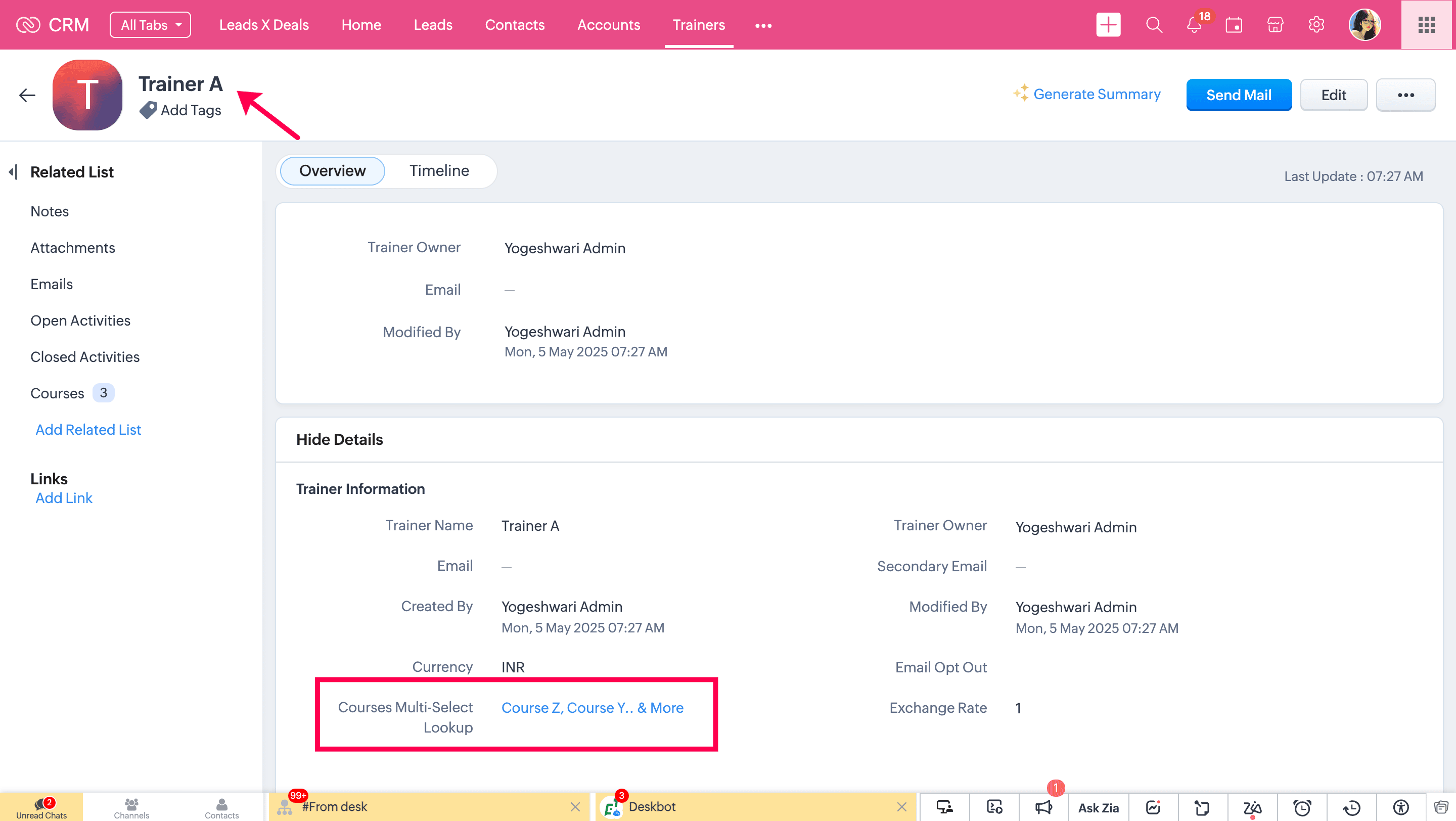Click the plus create-new icon

(x=1108, y=25)
